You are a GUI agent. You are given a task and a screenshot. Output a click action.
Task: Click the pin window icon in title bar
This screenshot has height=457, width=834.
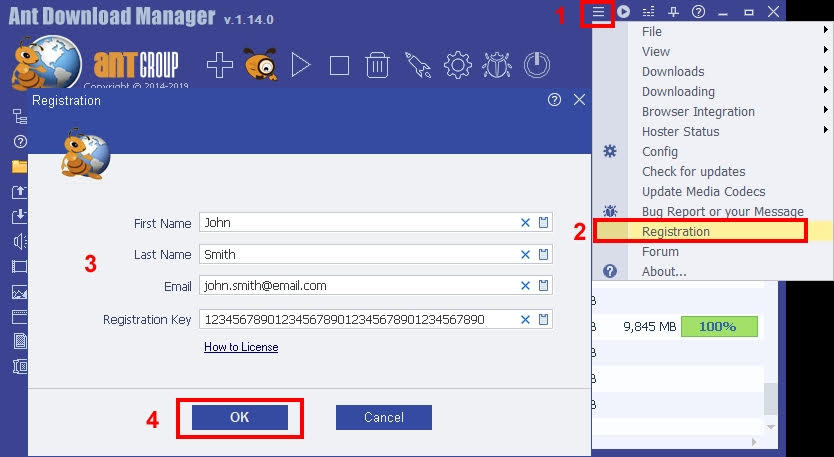(x=673, y=11)
